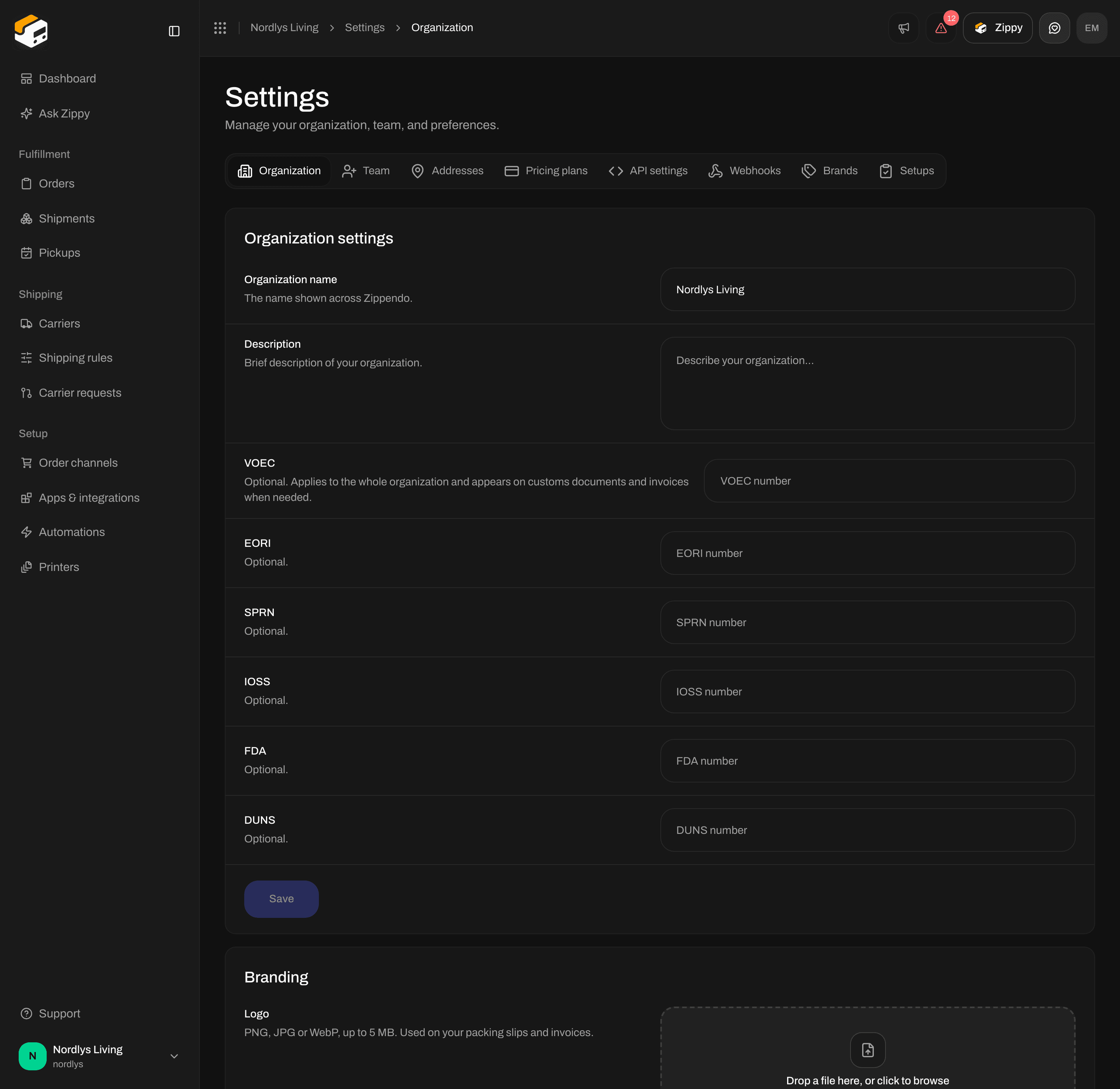Focus the IOSS number field
This screenshot has height=1089, width=1120.
[x=868, y=692]
